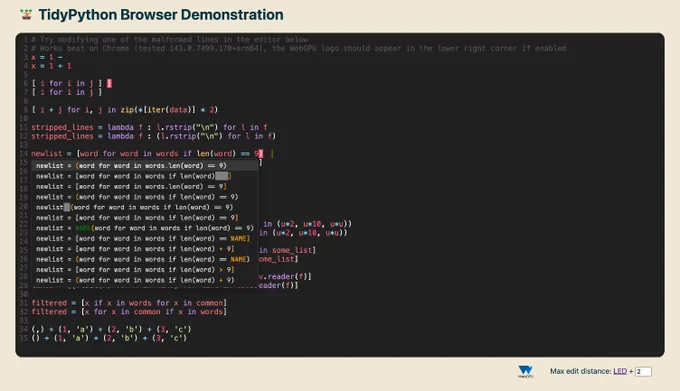Focus the Max edit distance number field
The height and width of the screenshot is (391, 680).
pos(643,371)
